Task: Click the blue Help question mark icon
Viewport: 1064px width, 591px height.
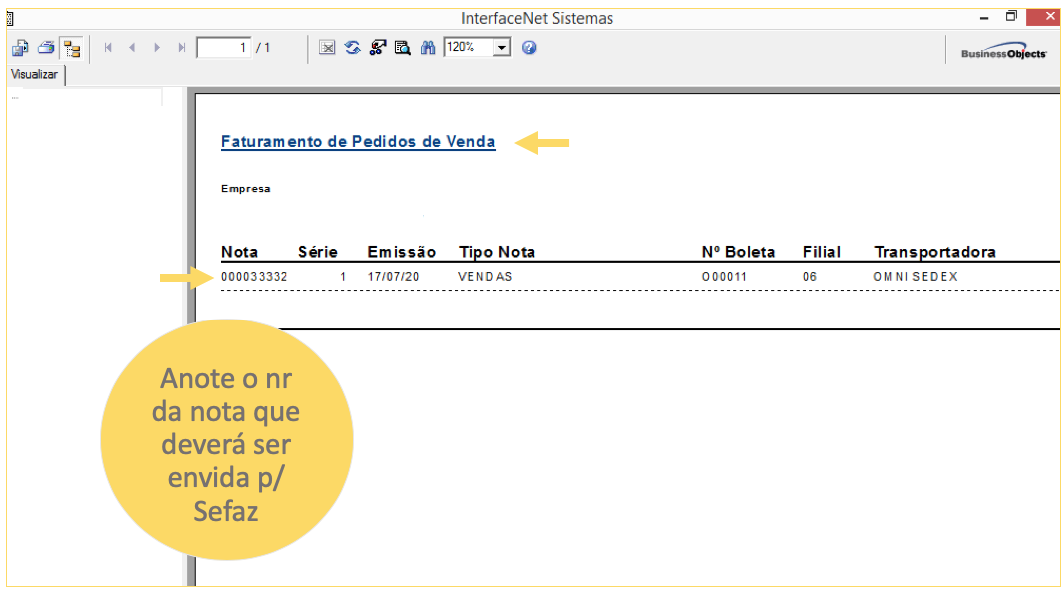Action: click(x=529, y=47)
